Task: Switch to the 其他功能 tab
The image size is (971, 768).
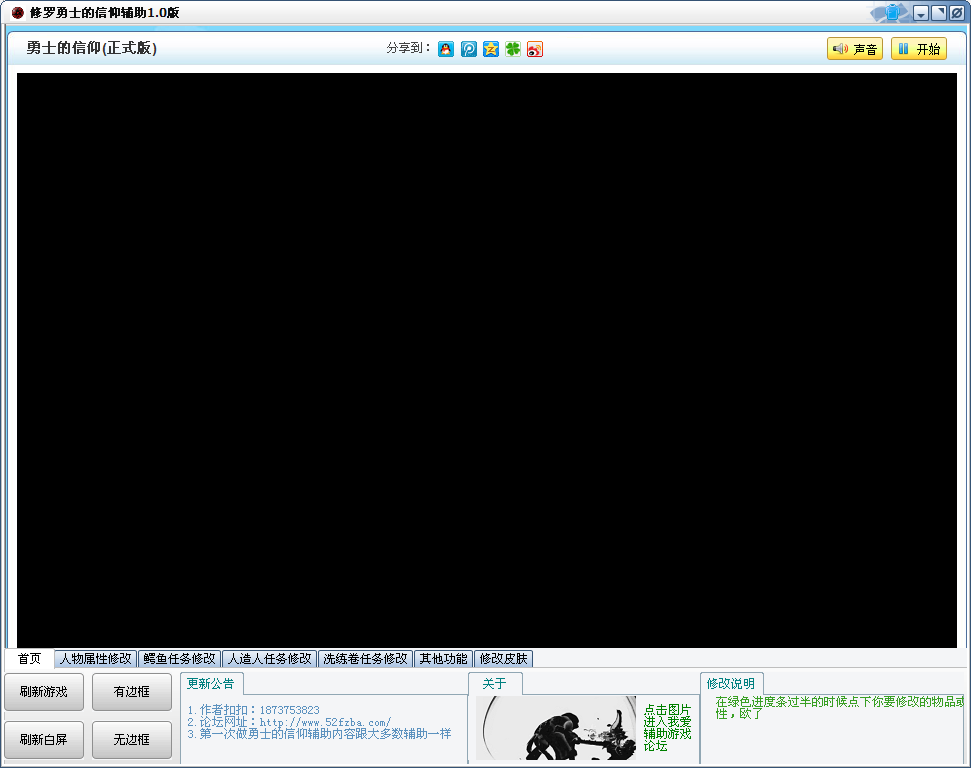Action: coord(443,658)
